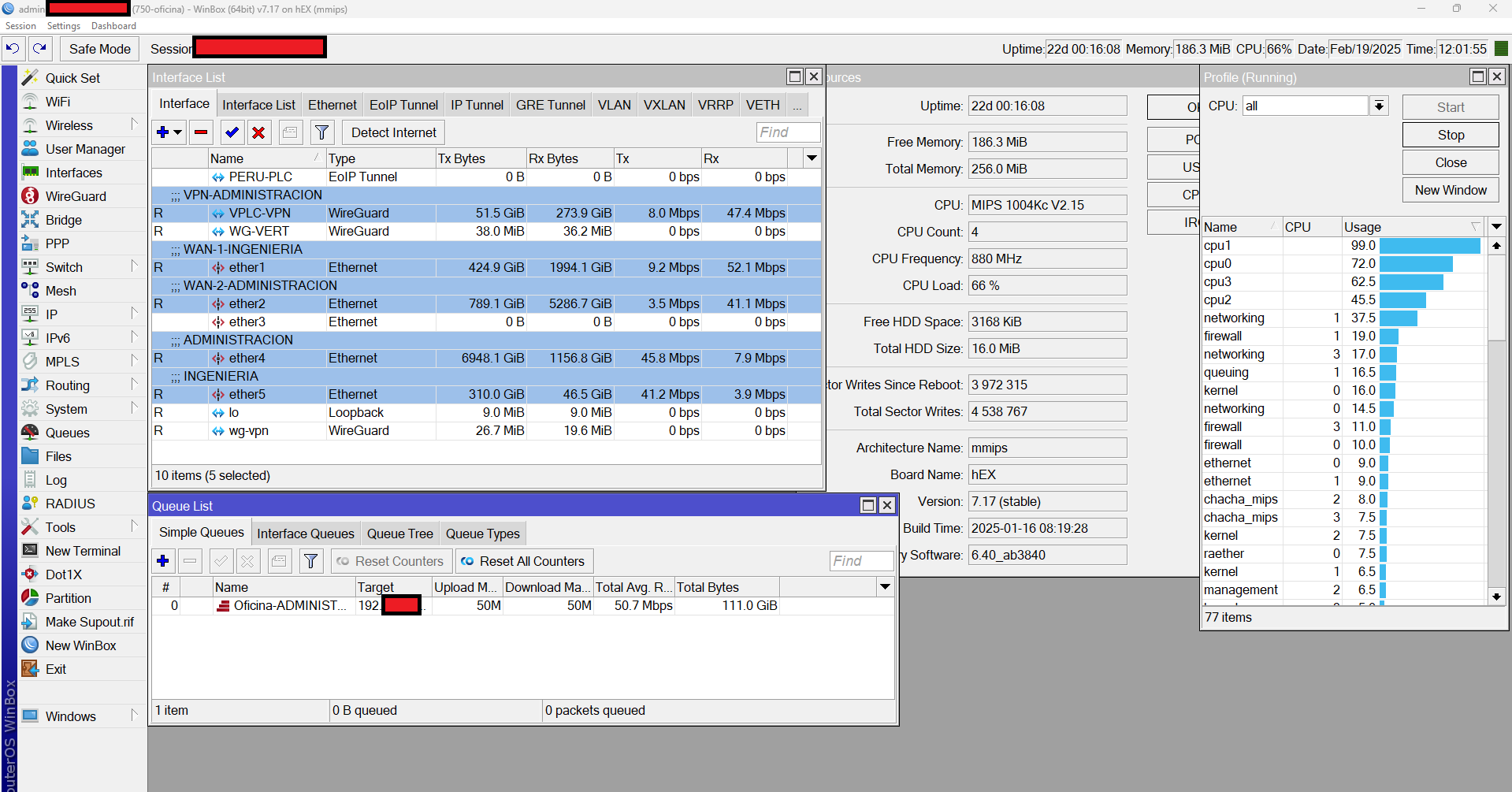The height and width of the screenshot is (792, 1512).
Task: Click the Undo arrow in top toolbar
Action: pyautogui.click(x=13, y=49)
